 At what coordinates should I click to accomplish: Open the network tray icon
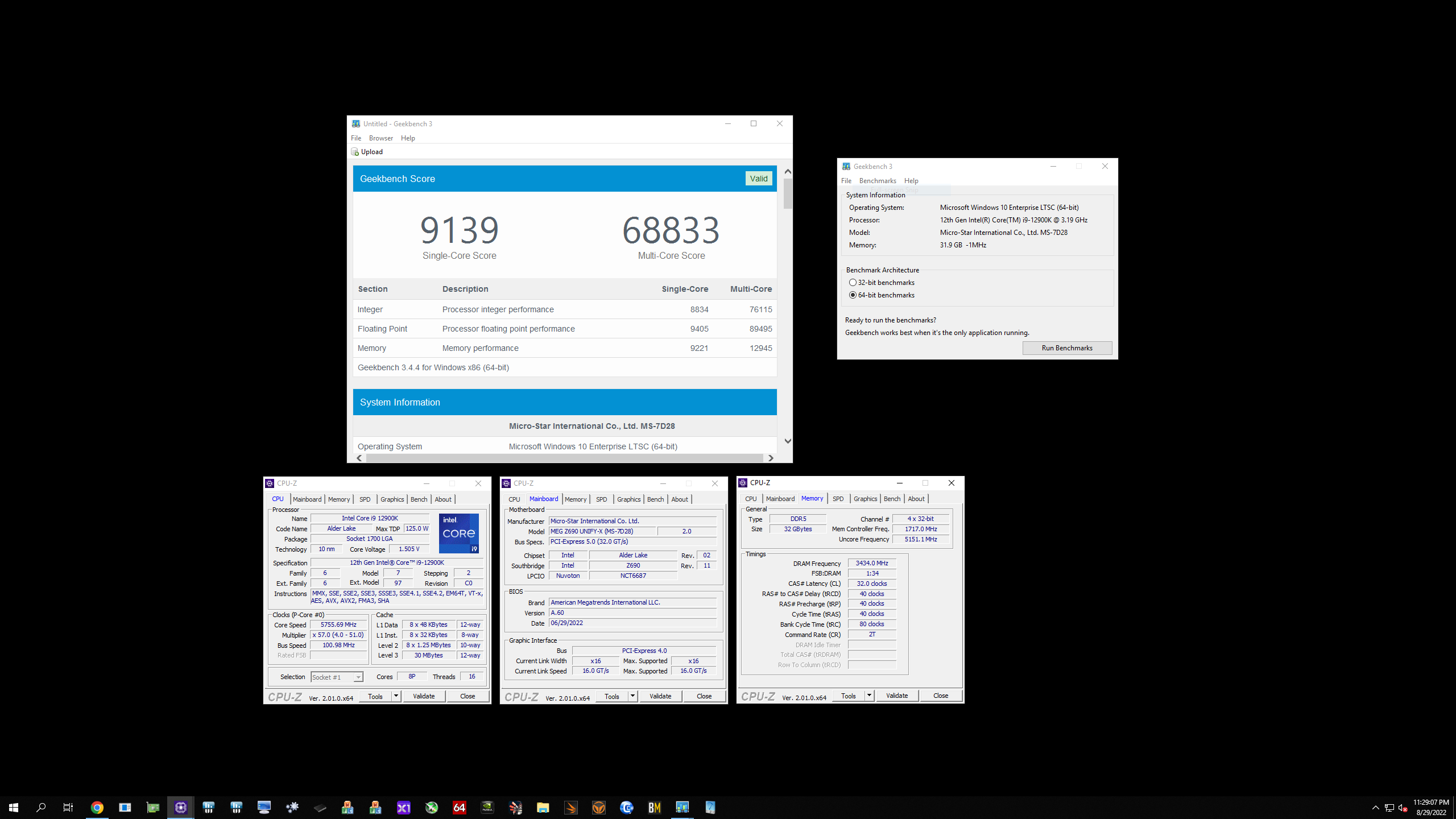(x=1389, y=808)
